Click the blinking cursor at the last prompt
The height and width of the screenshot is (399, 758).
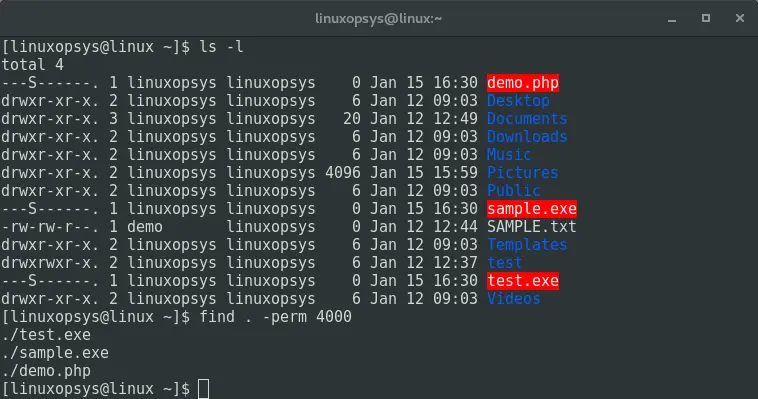(204, 389)
